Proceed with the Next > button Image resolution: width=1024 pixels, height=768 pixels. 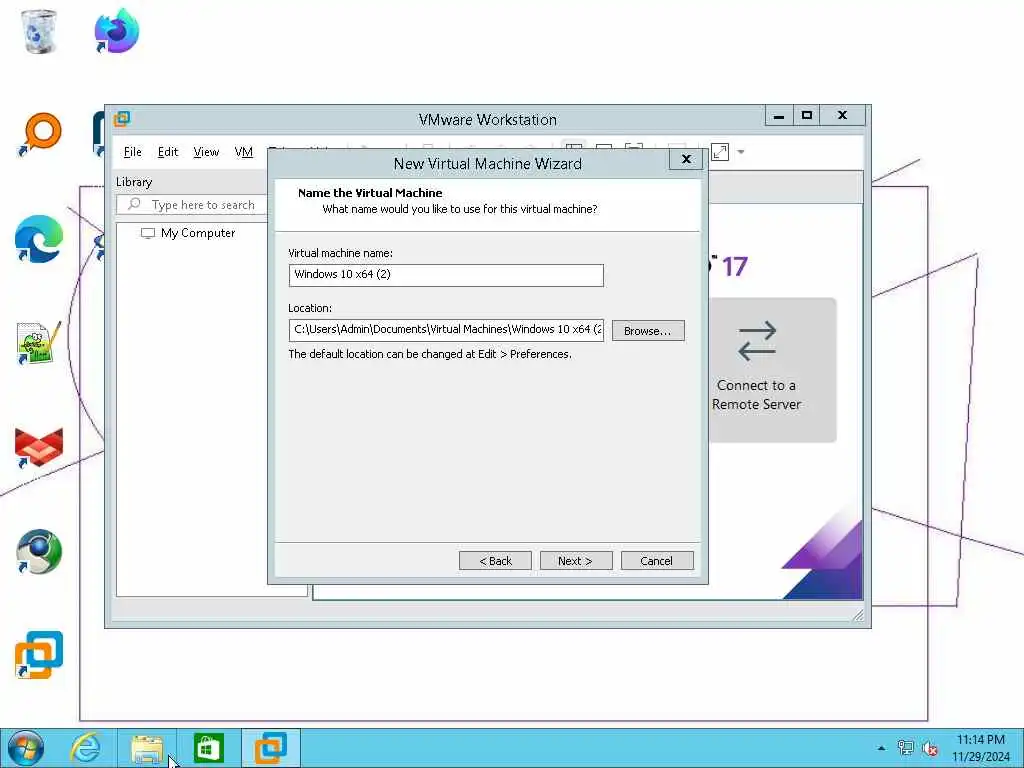tap(576, 561)
